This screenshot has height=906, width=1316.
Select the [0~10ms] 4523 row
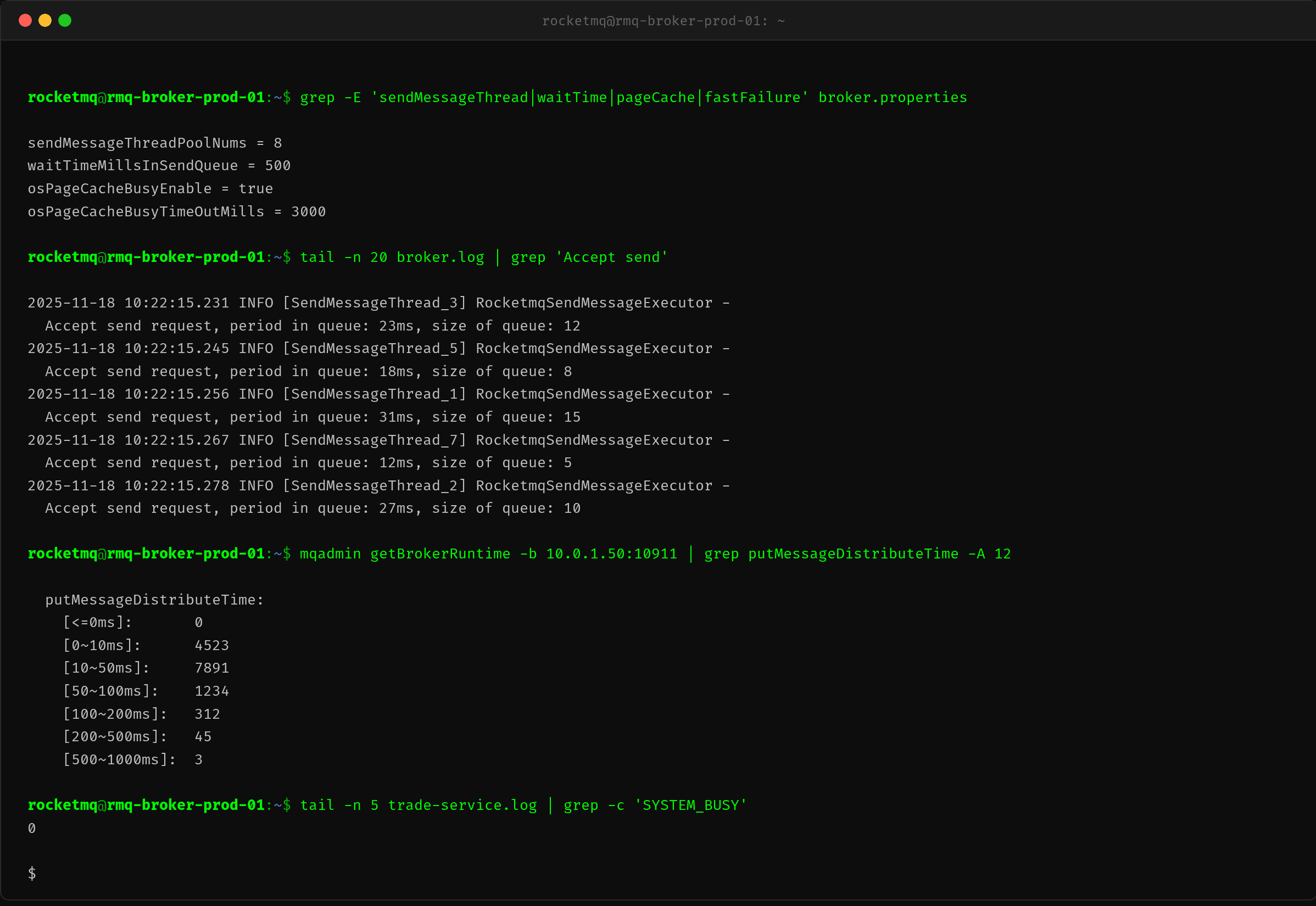click(146, 645)
